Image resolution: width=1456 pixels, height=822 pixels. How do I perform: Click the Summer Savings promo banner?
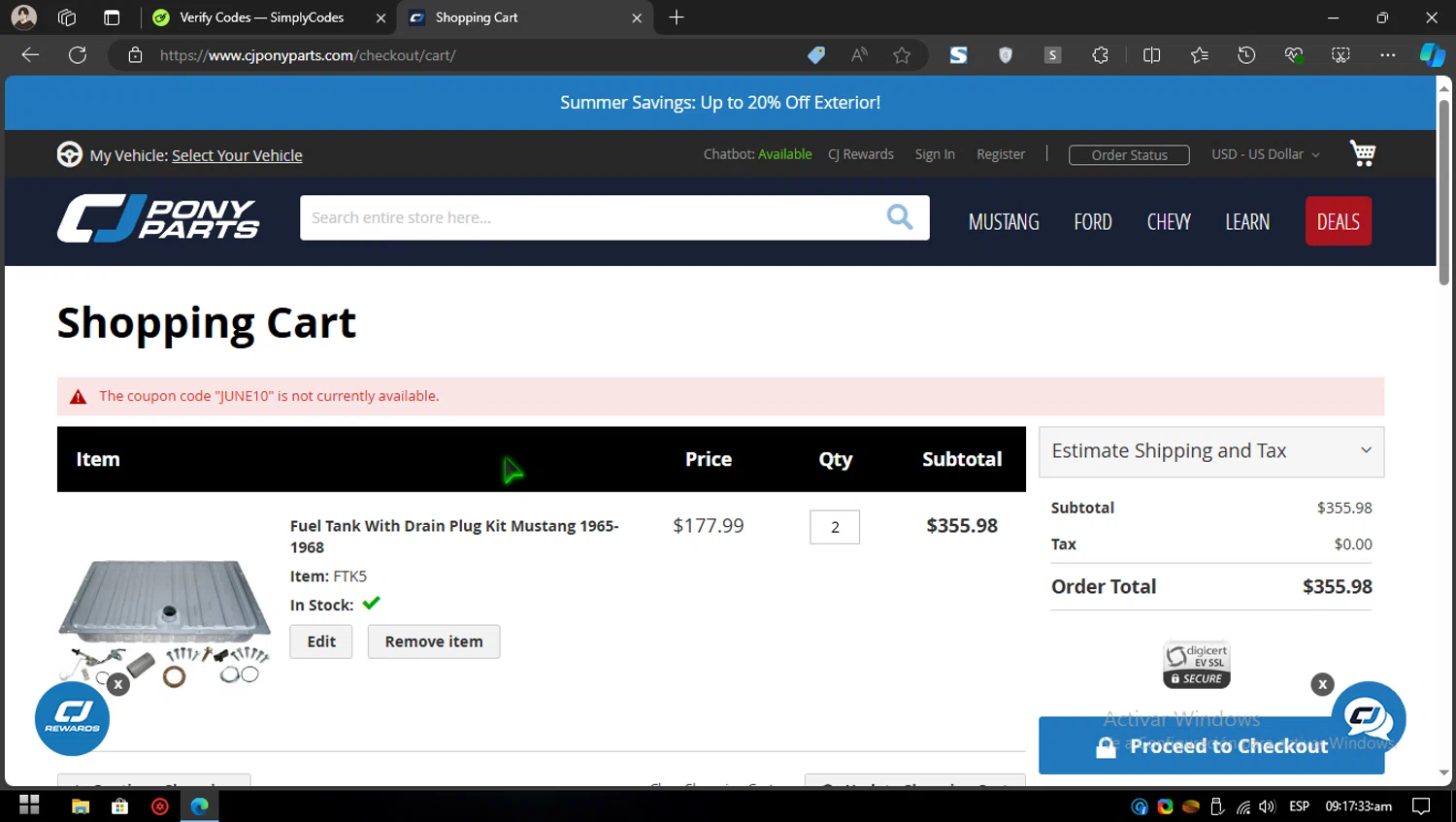tap(720, 103)
